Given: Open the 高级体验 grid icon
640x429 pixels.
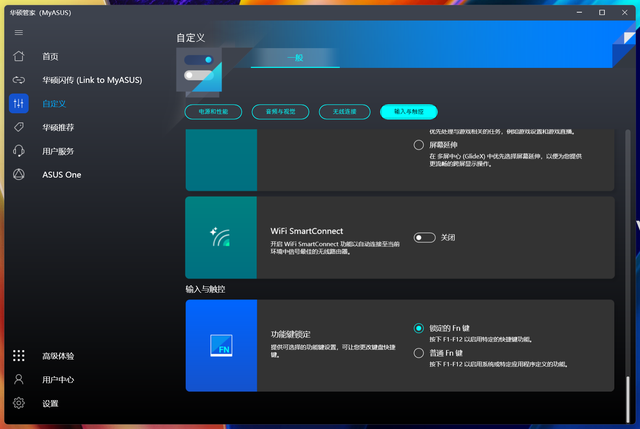Looking at the screenshot, I should coord(19,356).
